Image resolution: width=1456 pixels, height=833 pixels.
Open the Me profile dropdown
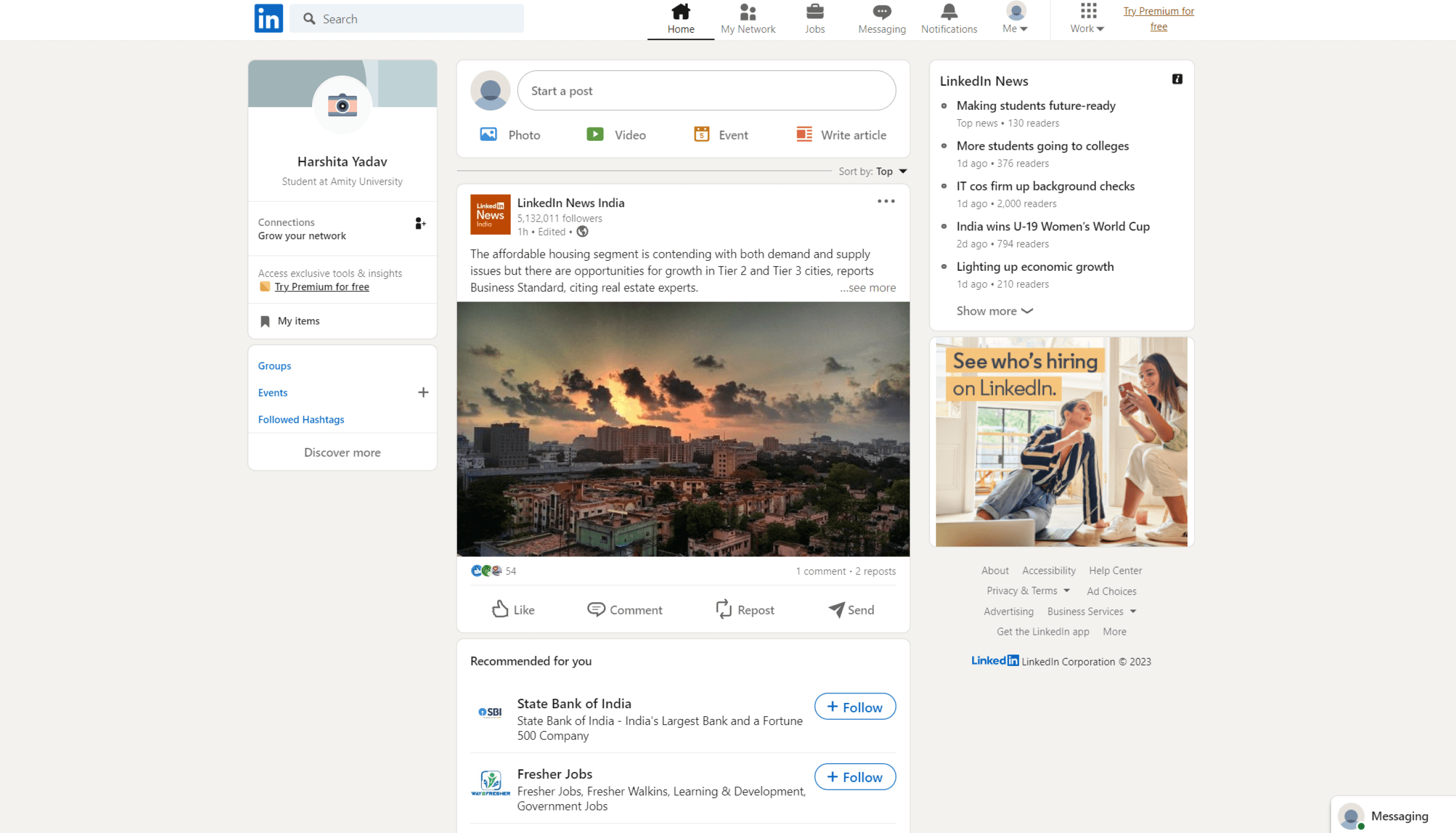(x=1015, y=19)
